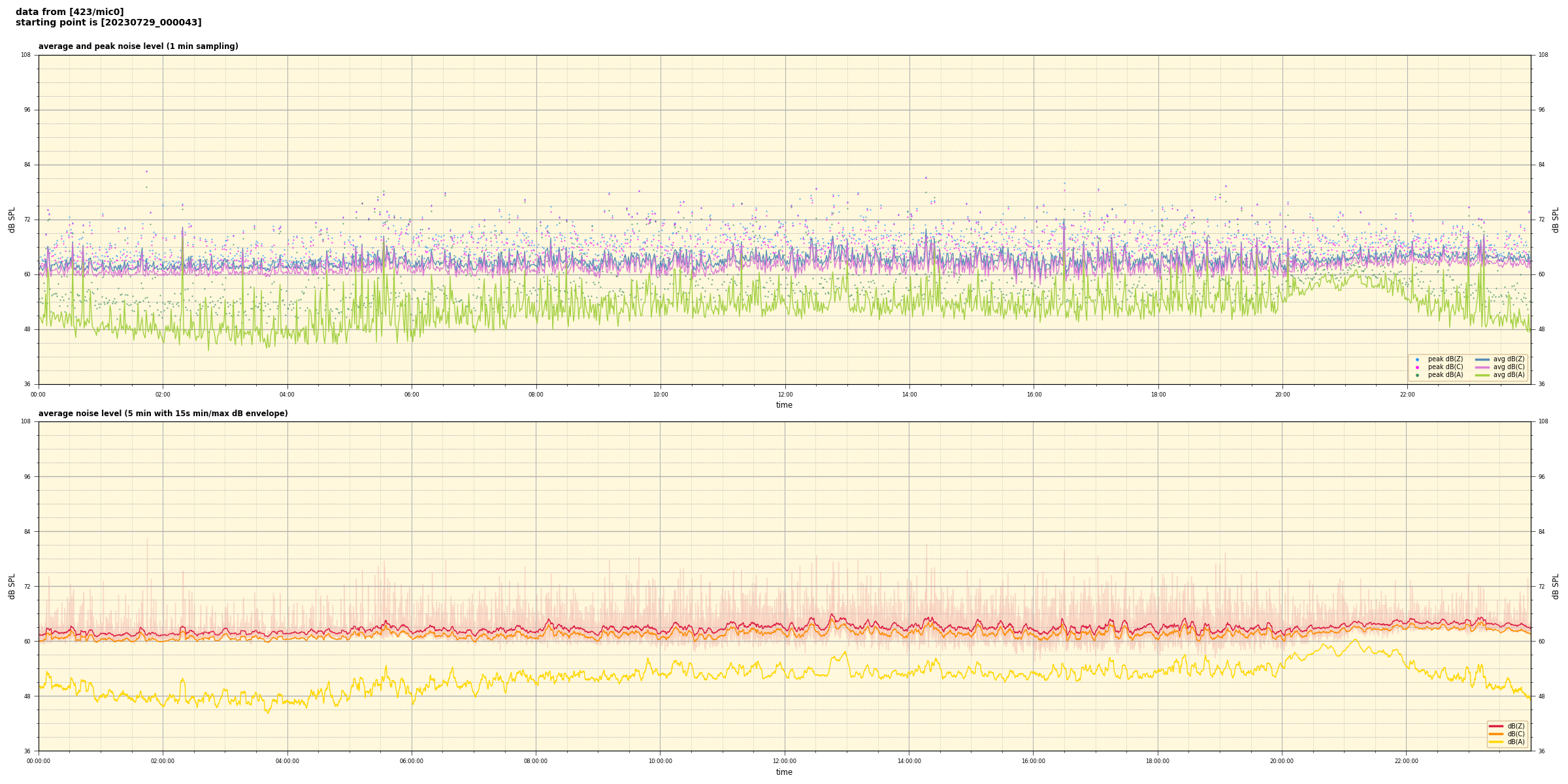Click the peak dB(Z) legend marker
Image resolution: width=1568 pixels, height=784 pixels.
tap(1417, 359)
